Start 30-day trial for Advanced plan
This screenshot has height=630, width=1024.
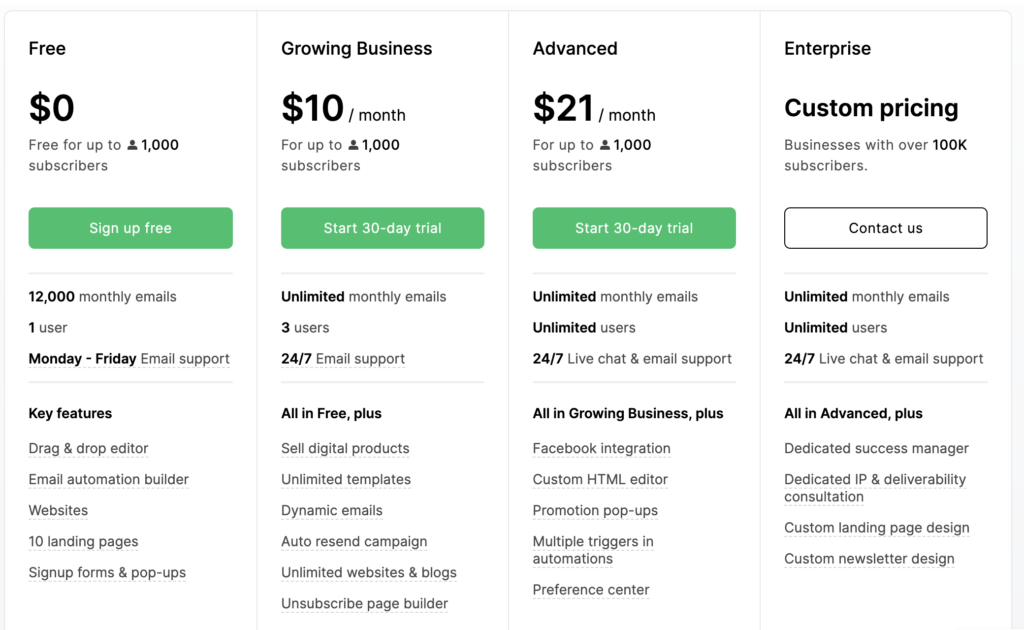point(634,228)
